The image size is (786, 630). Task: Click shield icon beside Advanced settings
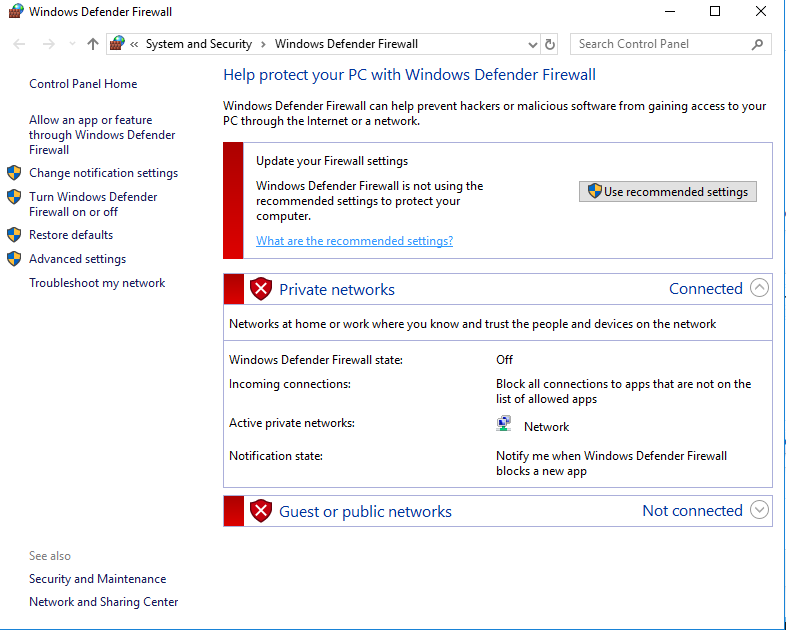(14, 259)
